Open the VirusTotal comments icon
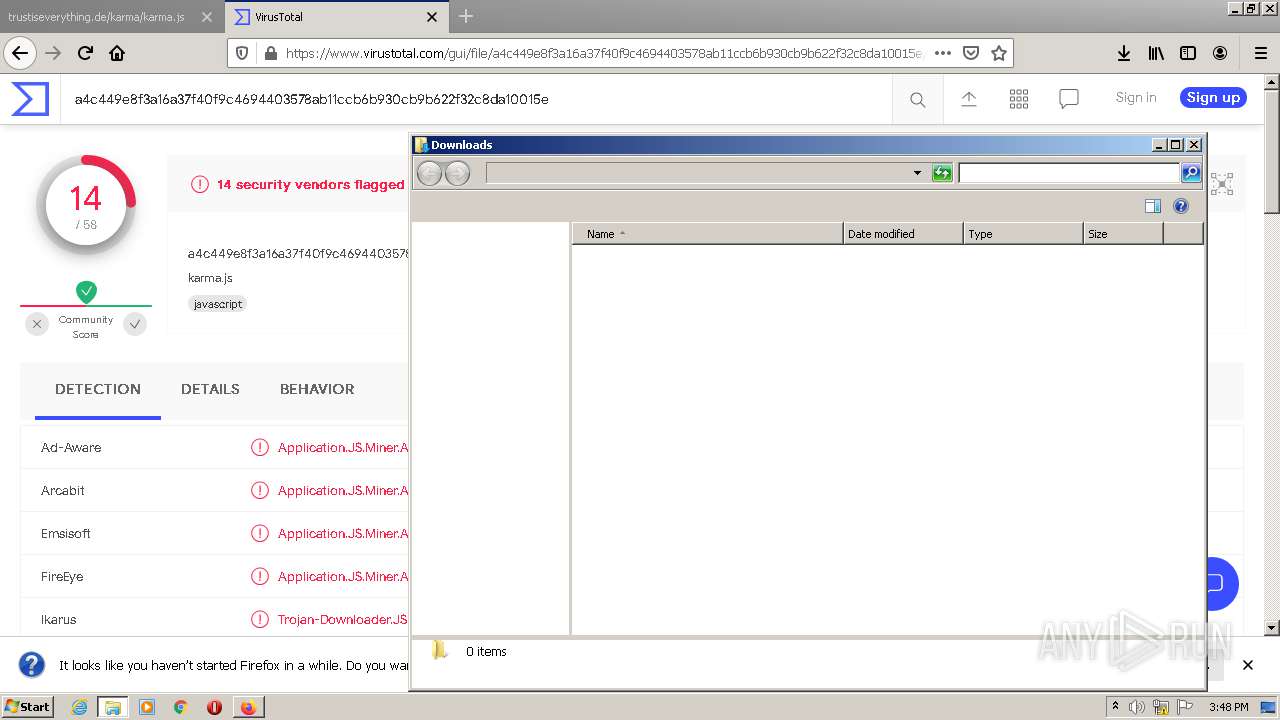Viewport: 1280px width, 720px height. coord(1069,98)
